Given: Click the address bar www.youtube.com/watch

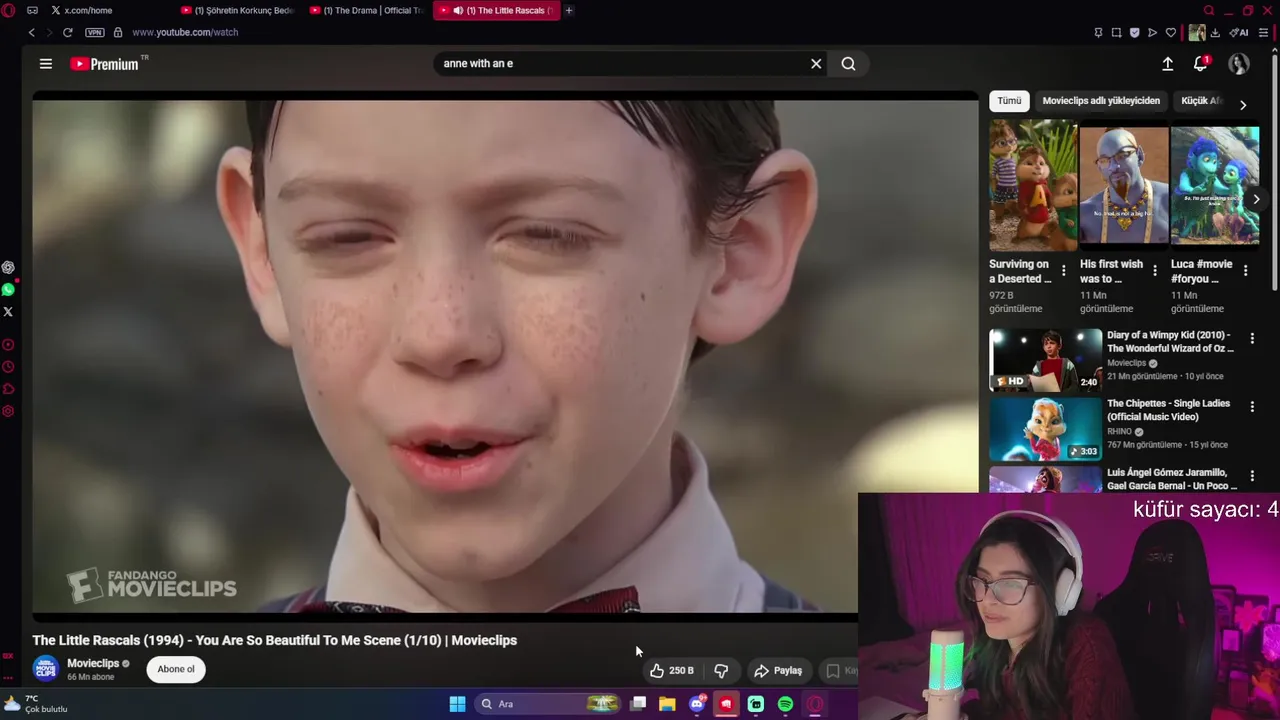Looking at the screenshot, I should [185, 32].
